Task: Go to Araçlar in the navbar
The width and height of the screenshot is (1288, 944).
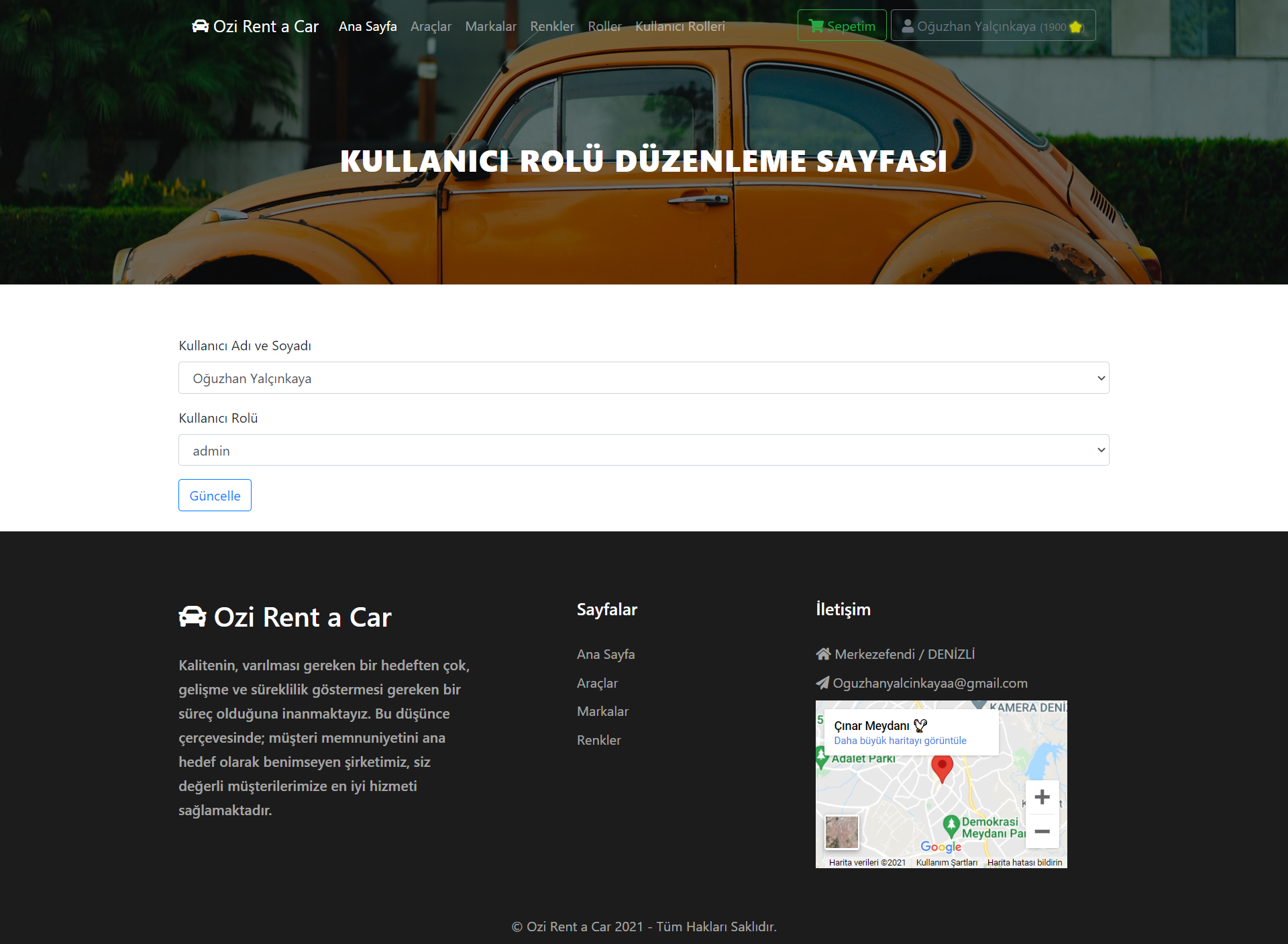Action: click(x=431, y=26)
